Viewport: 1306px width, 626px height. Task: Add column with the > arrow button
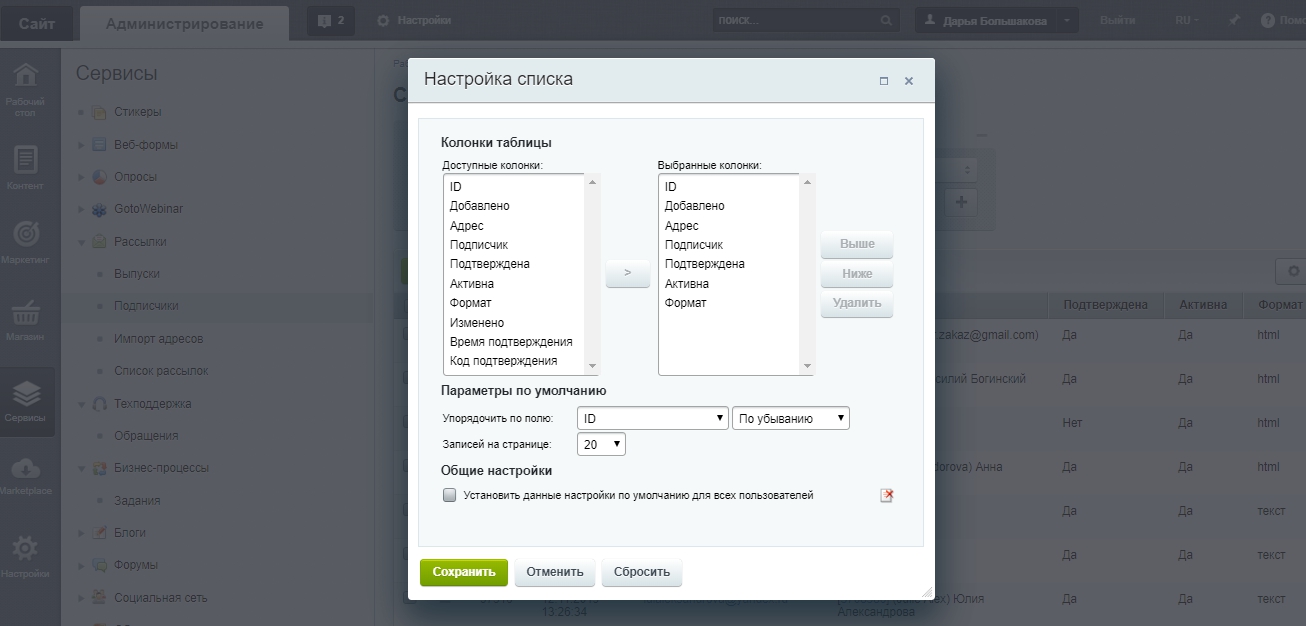point(627,273)
